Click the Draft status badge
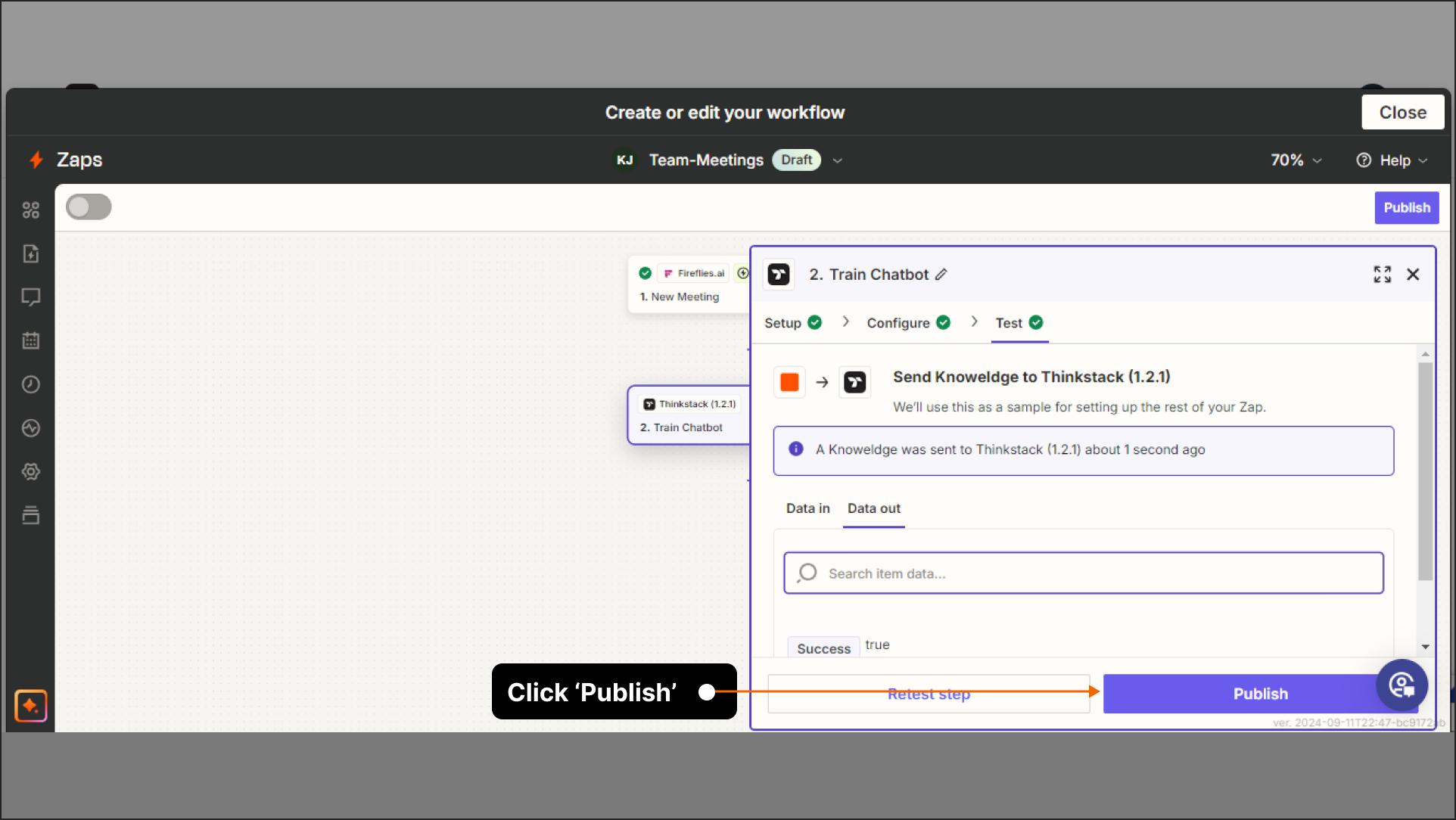 (796, 160)
